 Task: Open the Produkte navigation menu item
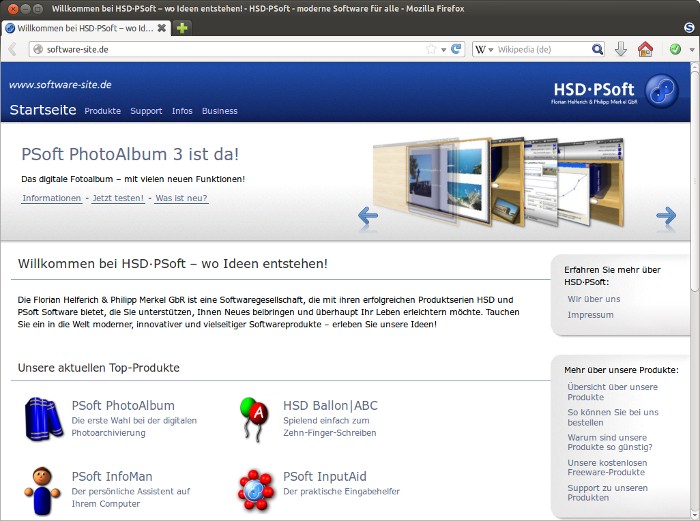tap(102, 111)
